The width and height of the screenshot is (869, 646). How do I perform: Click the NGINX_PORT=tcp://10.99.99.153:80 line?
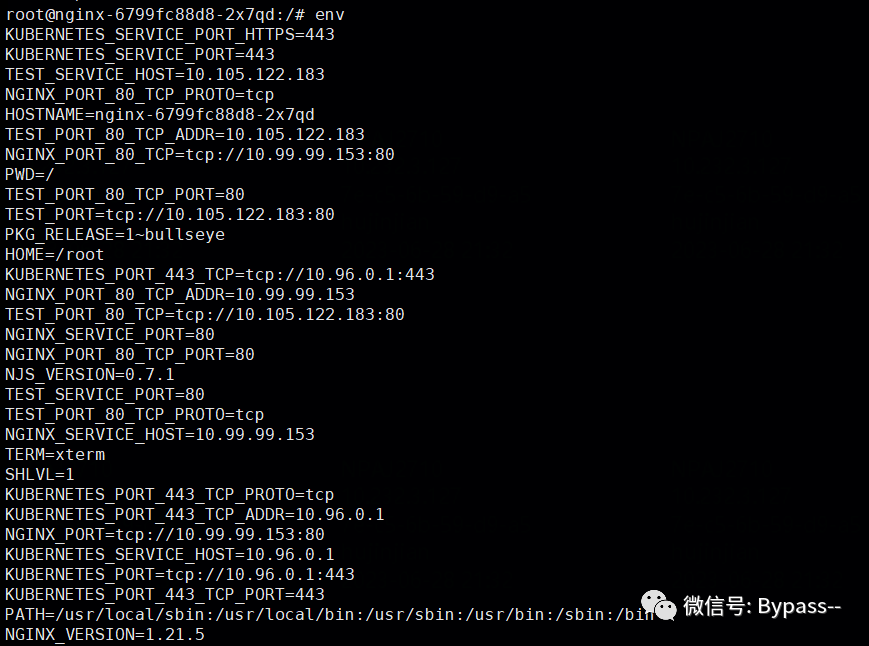[165, 535]
